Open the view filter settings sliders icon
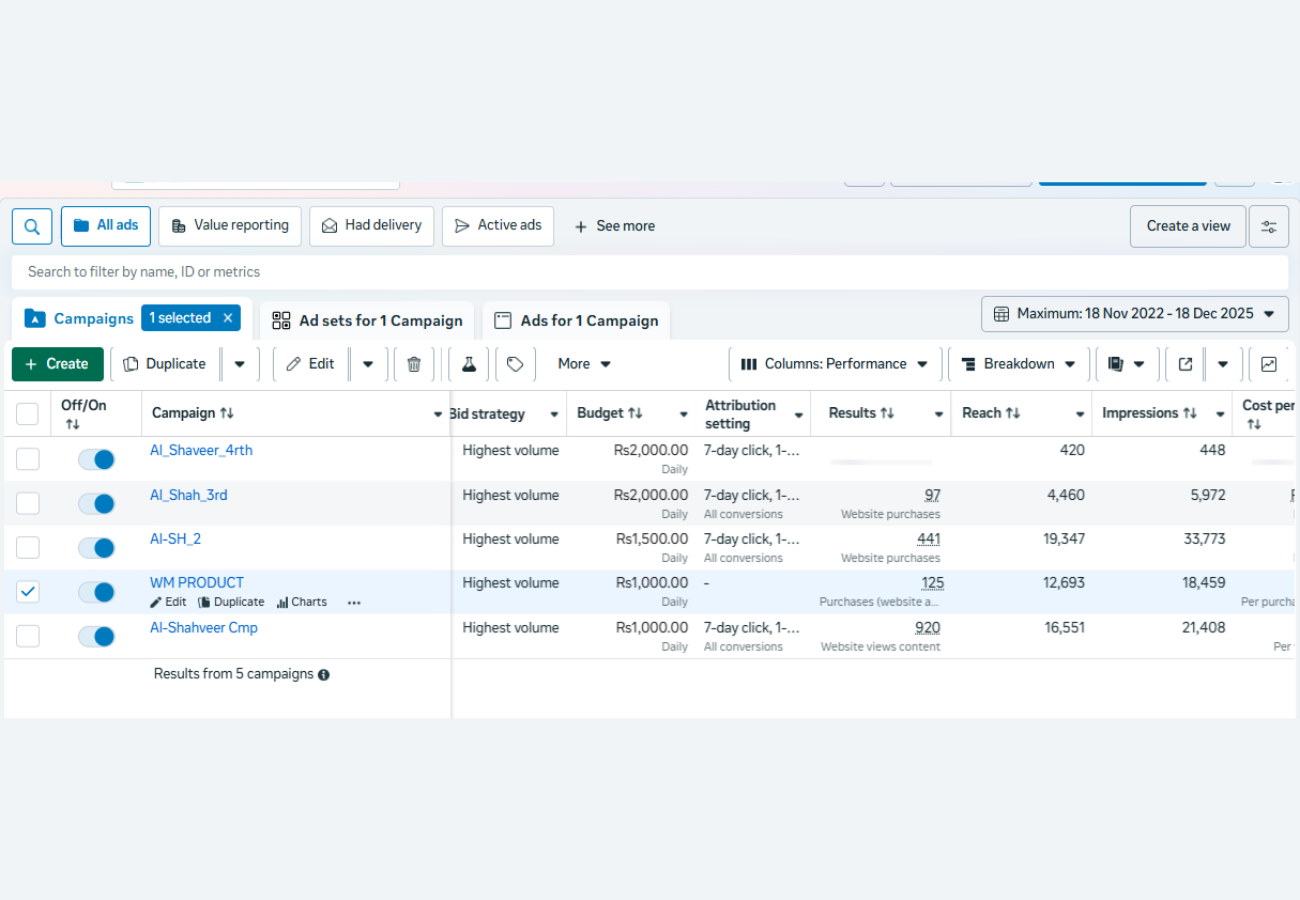Image resolution: width=1300 pixels, height=900 pixels. (1268, 227)
